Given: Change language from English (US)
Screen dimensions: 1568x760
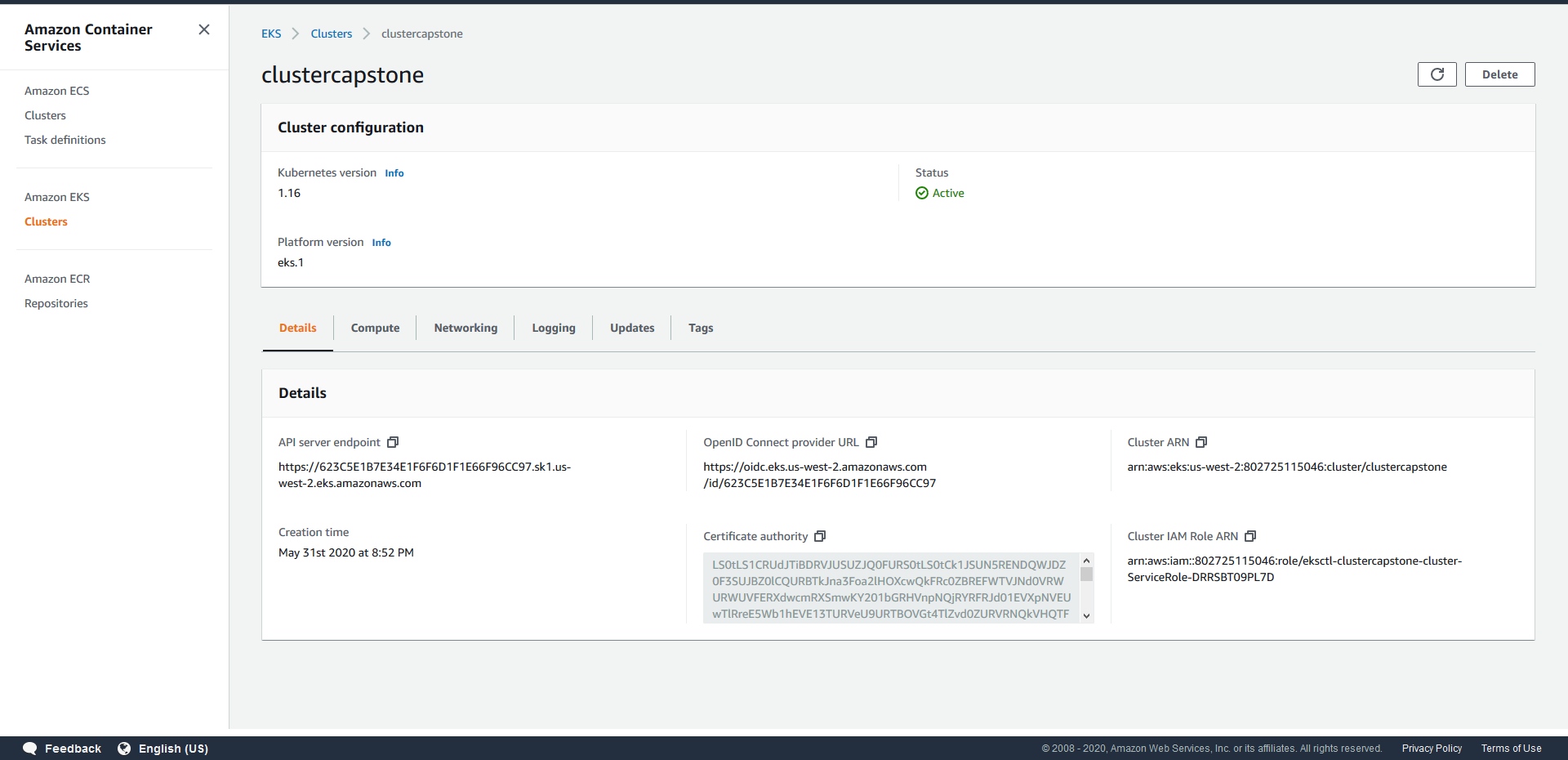Looking at the screenshot, I should (173, 749).
